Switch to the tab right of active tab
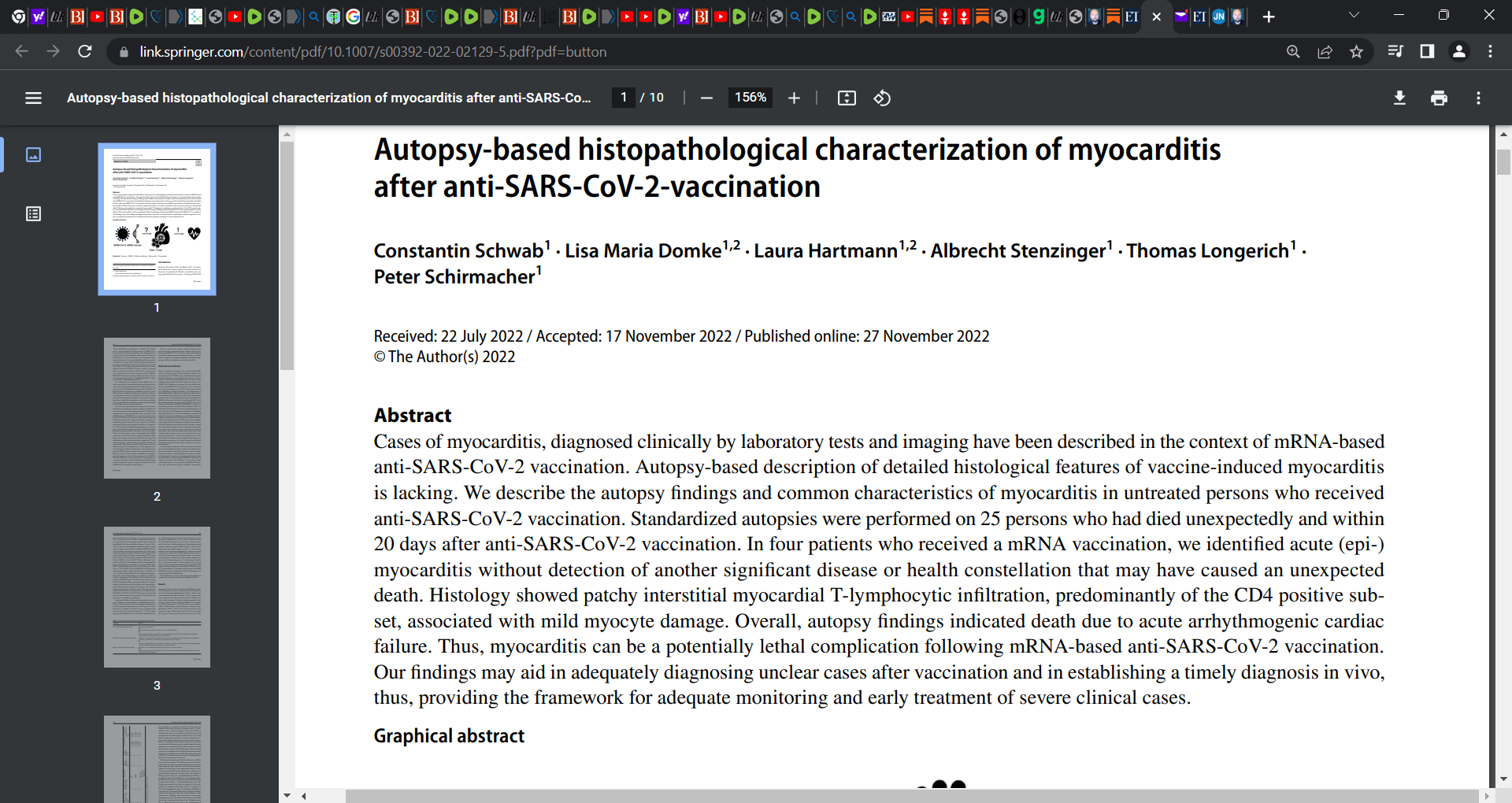This screenshot has height=803, width=1512. [1180, 17]
